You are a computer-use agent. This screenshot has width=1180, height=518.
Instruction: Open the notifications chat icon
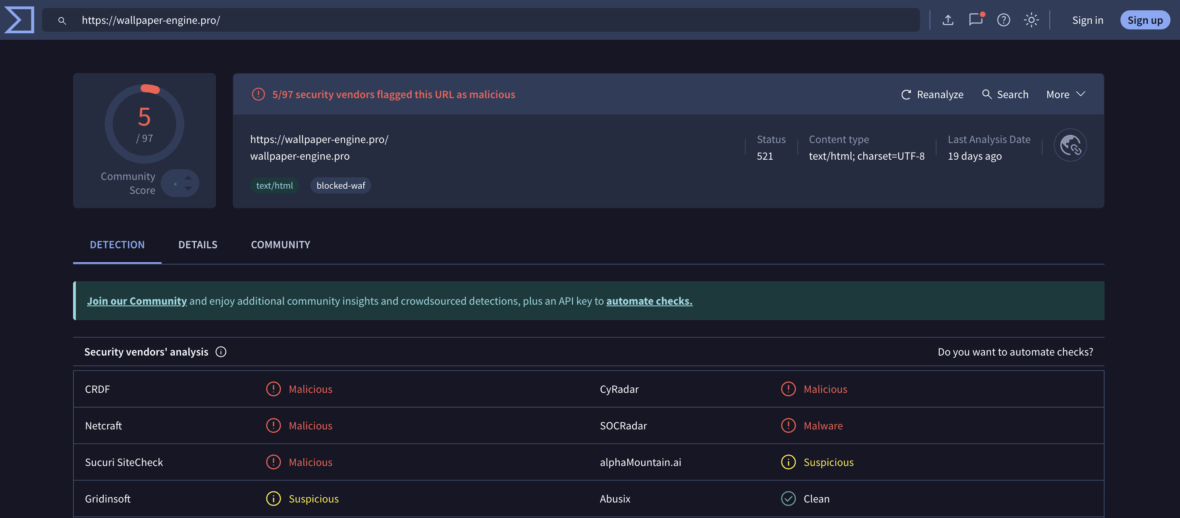pos(976,20)
